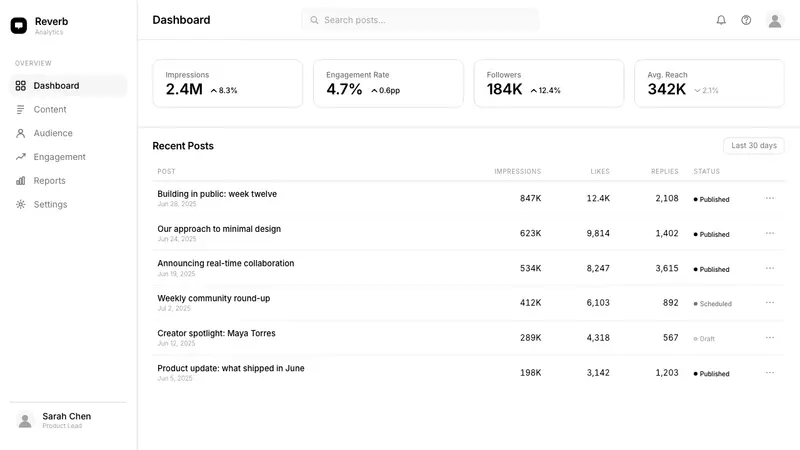
Task: Click the 3,615 replies value
Action: coord(667,268)
